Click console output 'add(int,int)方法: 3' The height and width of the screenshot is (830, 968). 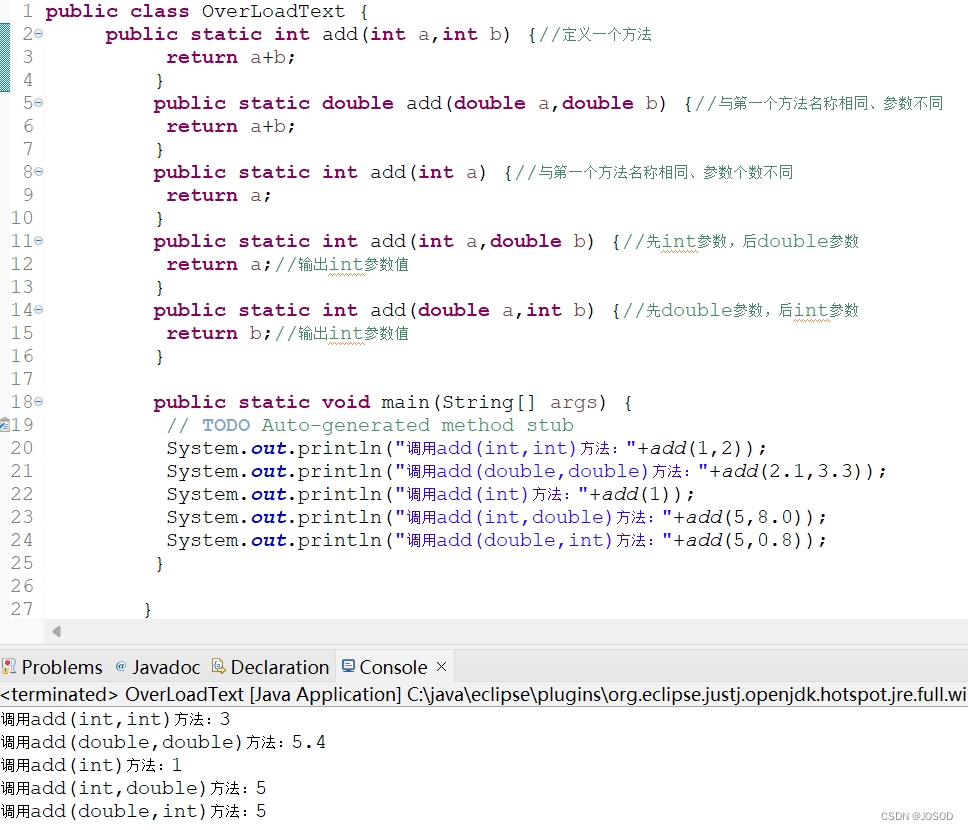click(x=116, y=719)
